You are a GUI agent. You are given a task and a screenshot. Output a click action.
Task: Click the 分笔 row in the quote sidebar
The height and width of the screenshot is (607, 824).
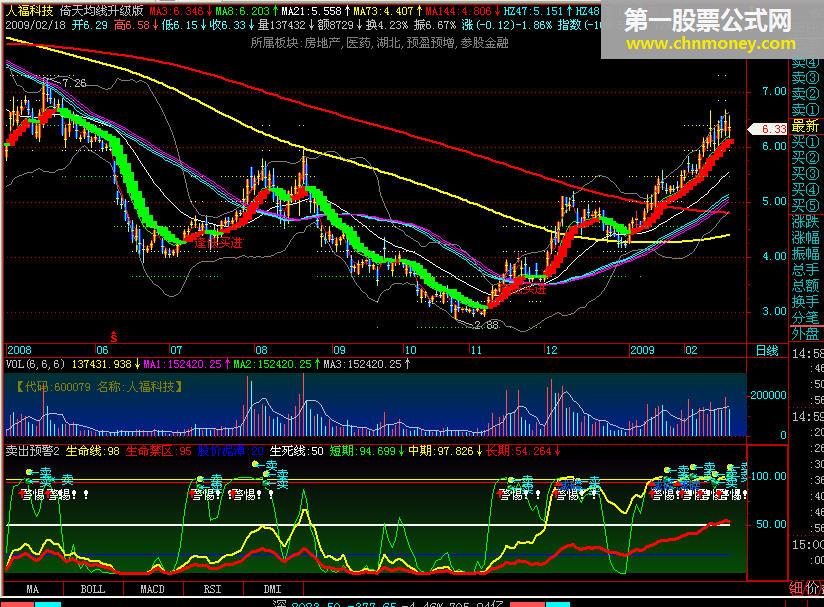point(806,318)
